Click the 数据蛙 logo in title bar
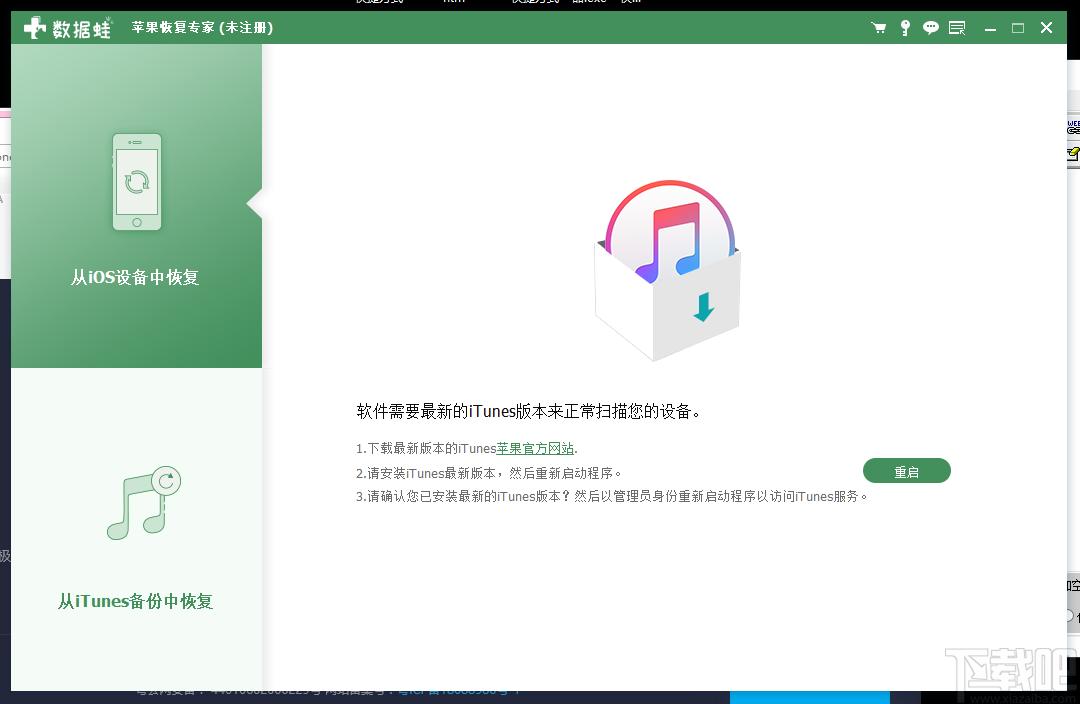This screenshot has width=1080, height=704. click(x=68, y=28)
